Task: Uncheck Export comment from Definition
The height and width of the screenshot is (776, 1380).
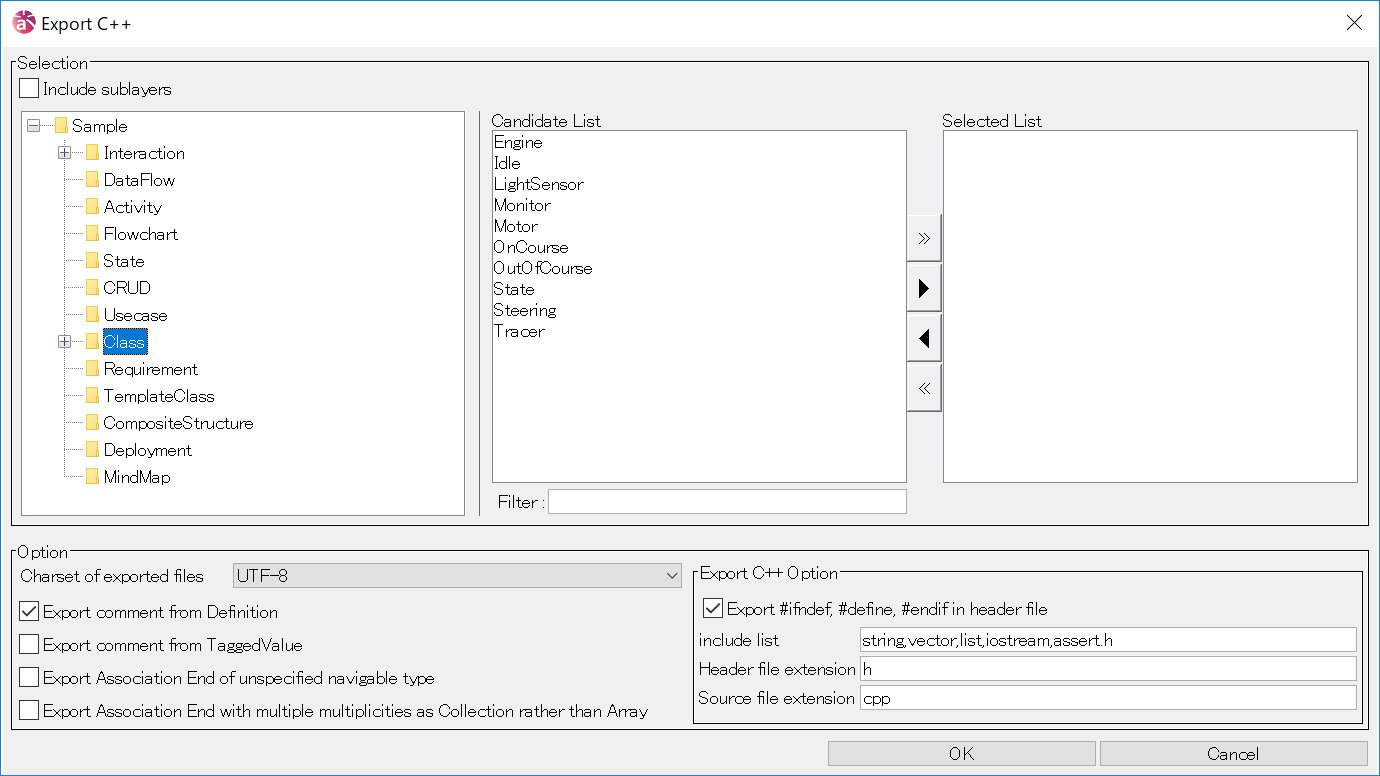Action: click(x=29, y=612)
